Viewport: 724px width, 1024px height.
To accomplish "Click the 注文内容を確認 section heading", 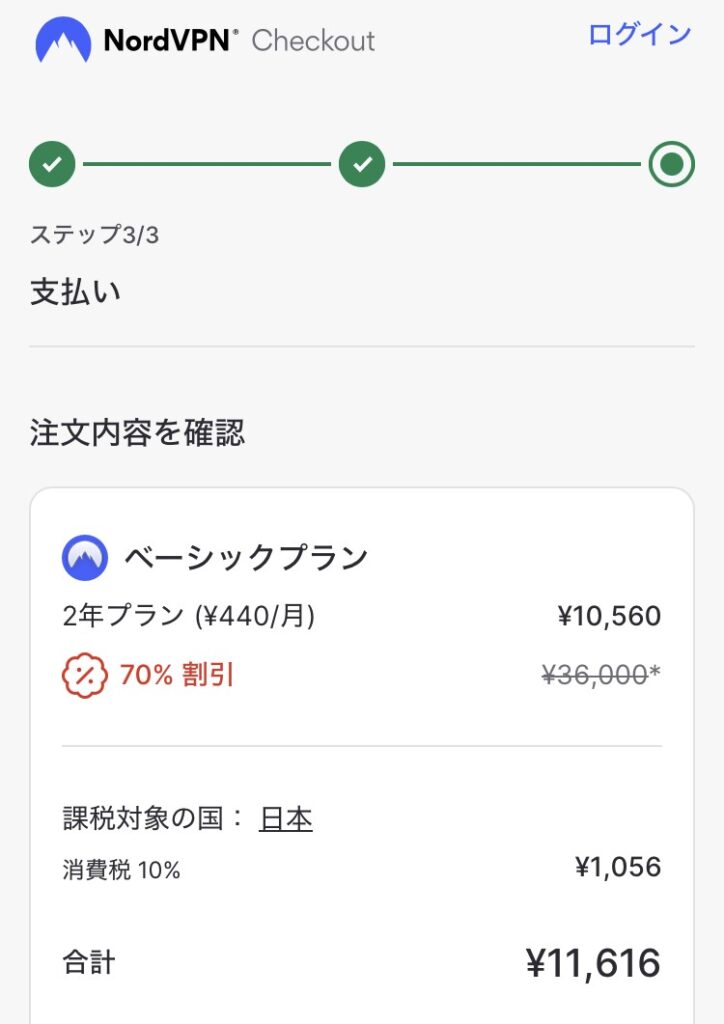I will click(x=138, y=433).
